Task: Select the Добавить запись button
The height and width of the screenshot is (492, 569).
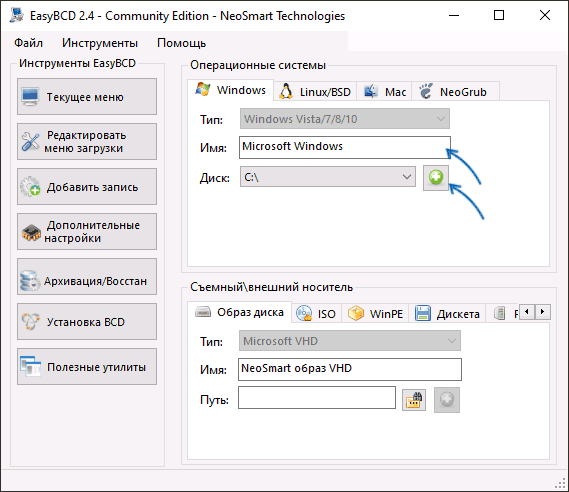Action: (x=87, y=186)
